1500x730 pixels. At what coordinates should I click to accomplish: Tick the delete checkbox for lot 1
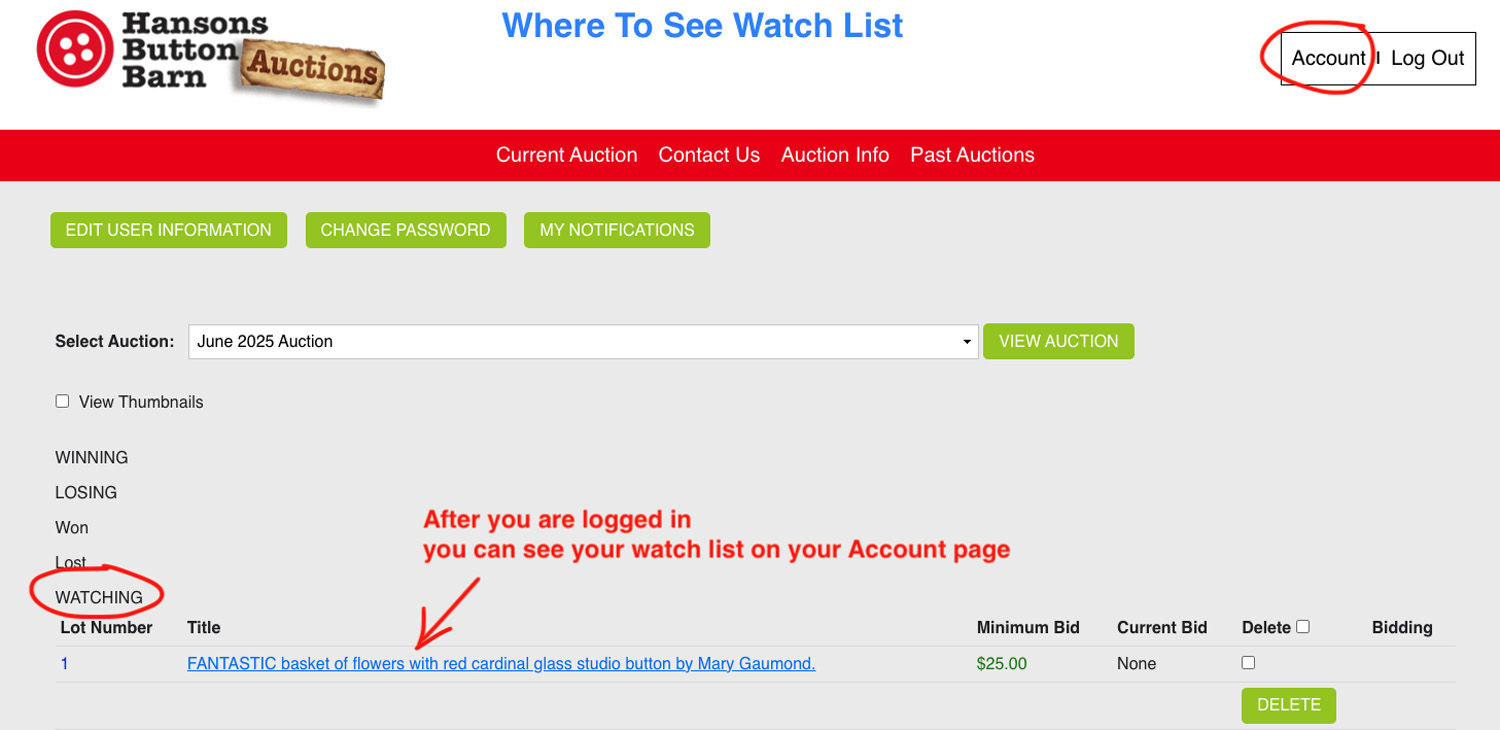(1248, 662)
